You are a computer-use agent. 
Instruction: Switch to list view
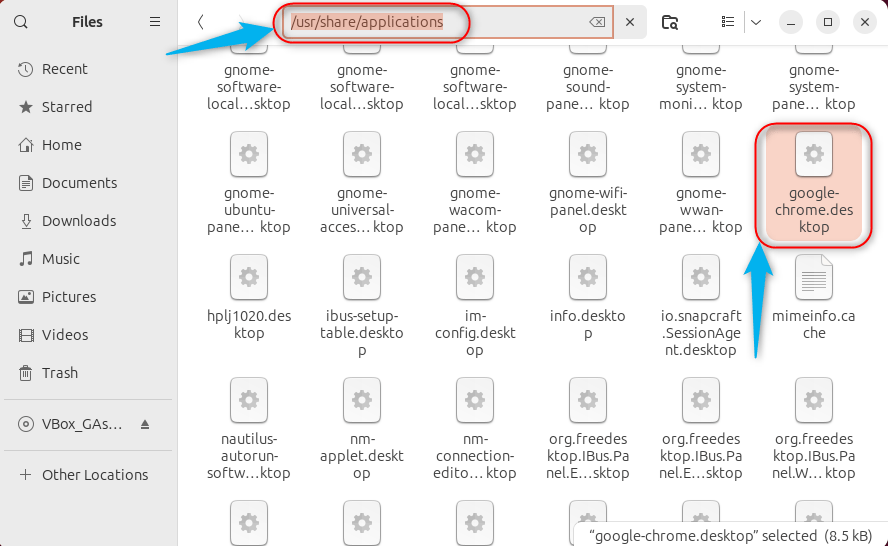pyautogui.click(x=728, y=22)
